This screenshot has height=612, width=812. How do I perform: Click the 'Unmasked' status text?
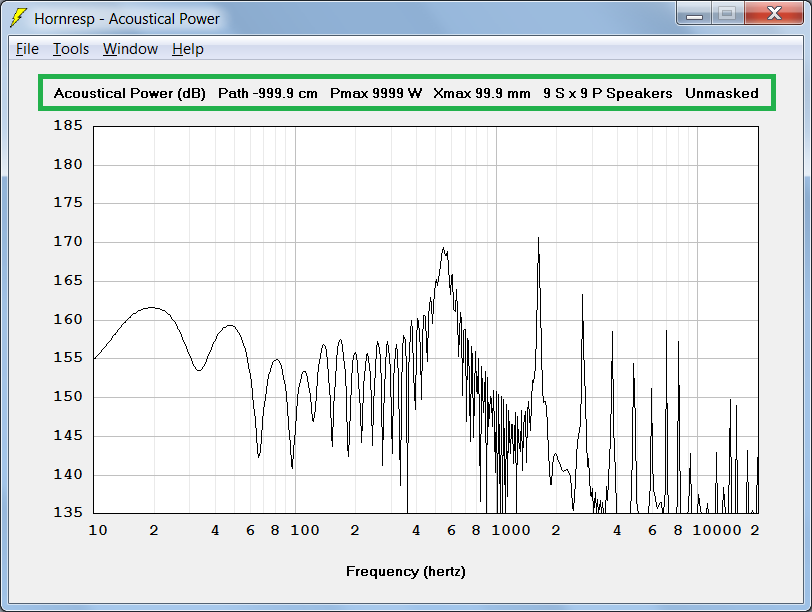pyautogui.click(x=721, y=93)
